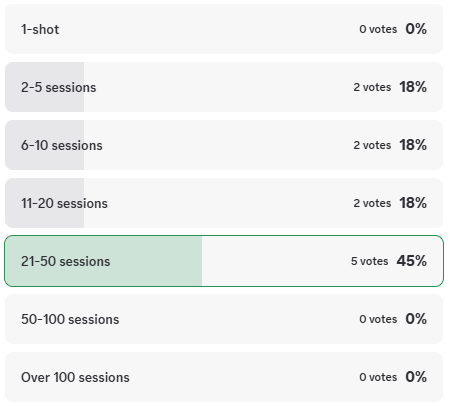
Task: Click the 0 votes label on Over 100 sessions
Action: 378,377
